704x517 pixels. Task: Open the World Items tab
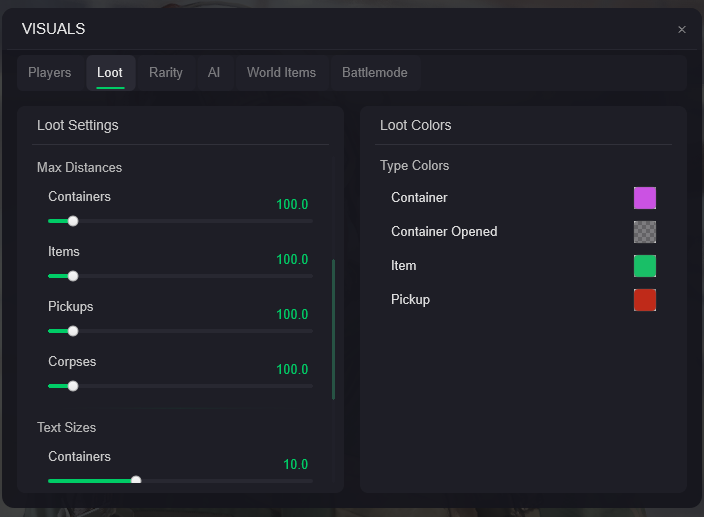281,73
